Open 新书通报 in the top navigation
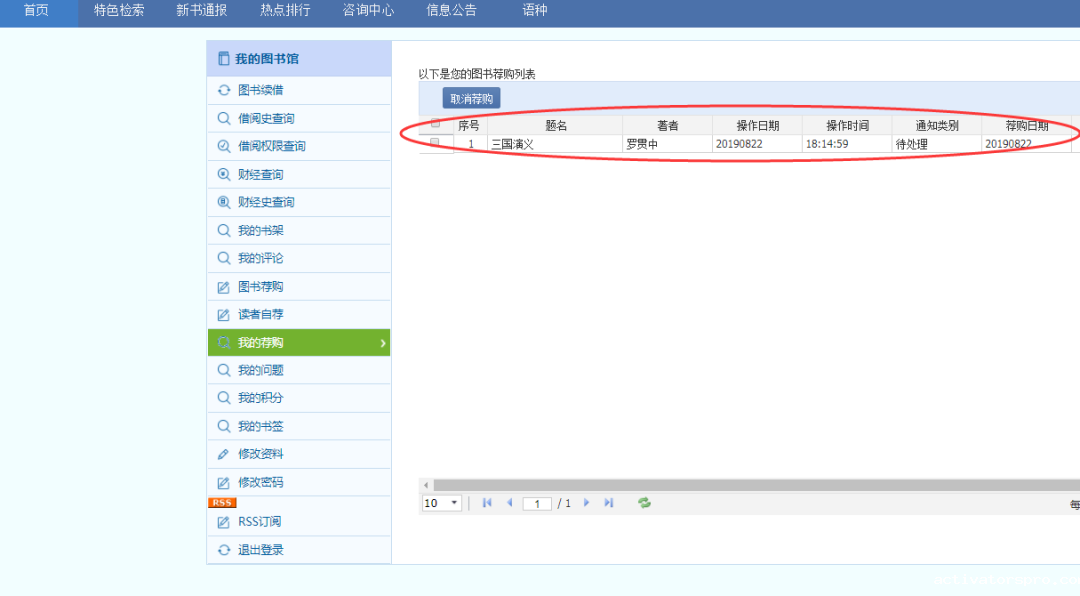Viewport: 1080px width, 596px height. (x=201, y=11)
